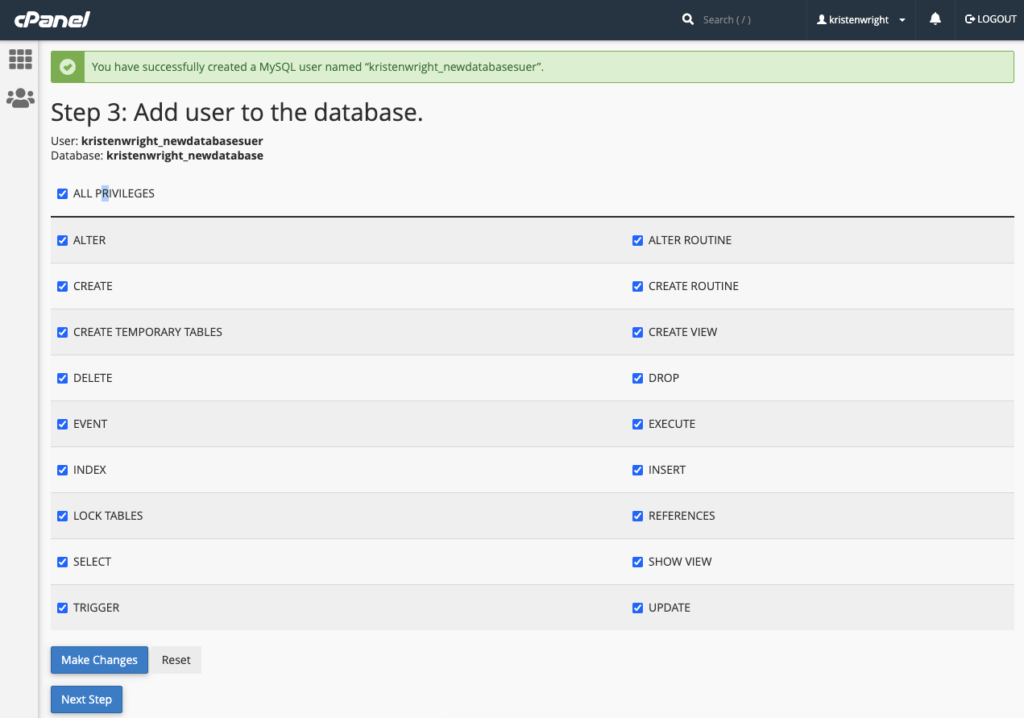The height and width of the screenshot is (718, 1024).
Task: Click the green success checkmark icon
Action: [68, 67]
